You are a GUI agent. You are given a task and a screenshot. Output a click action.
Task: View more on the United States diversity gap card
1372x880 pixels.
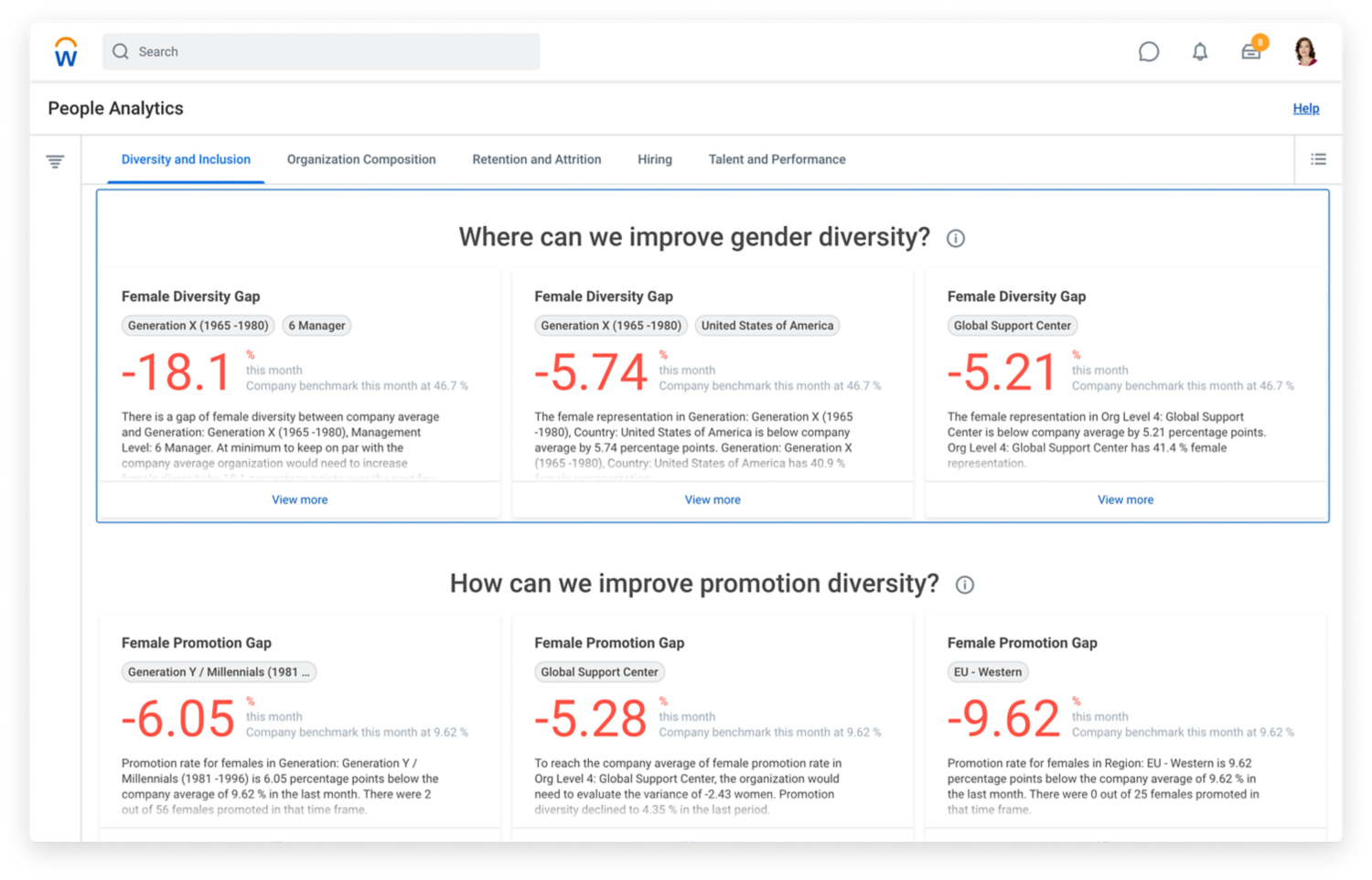pos(713,499)
